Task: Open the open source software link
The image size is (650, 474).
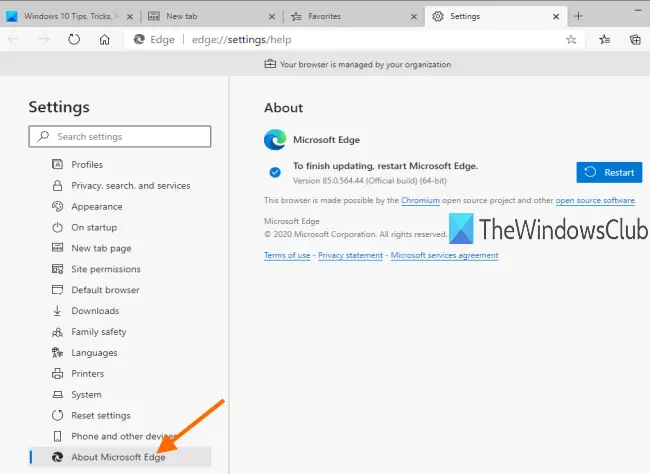Action: point(595,200)
